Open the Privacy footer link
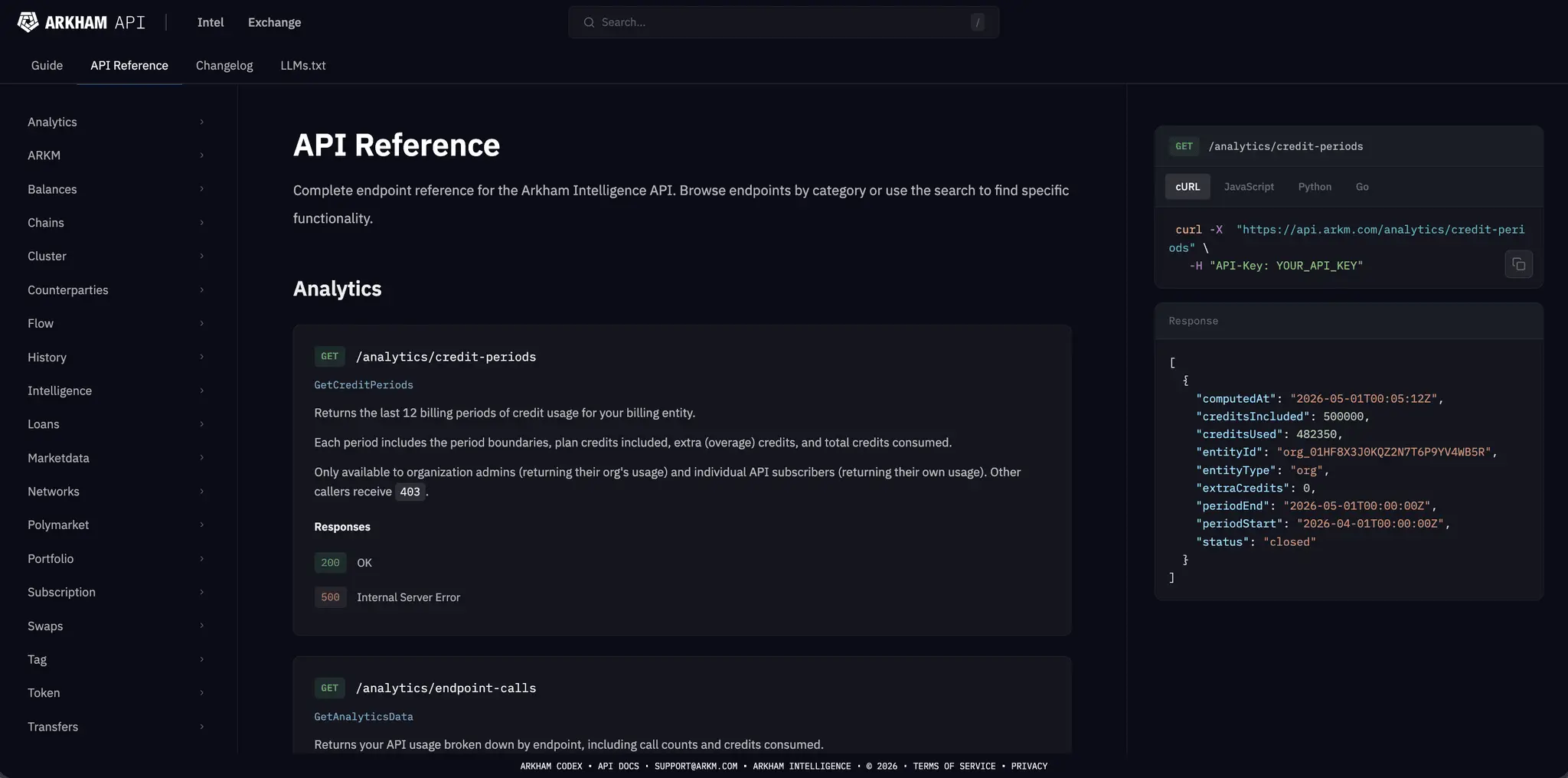The width and height of the screenshot is (1568, 778). [x=1029, y=766]
